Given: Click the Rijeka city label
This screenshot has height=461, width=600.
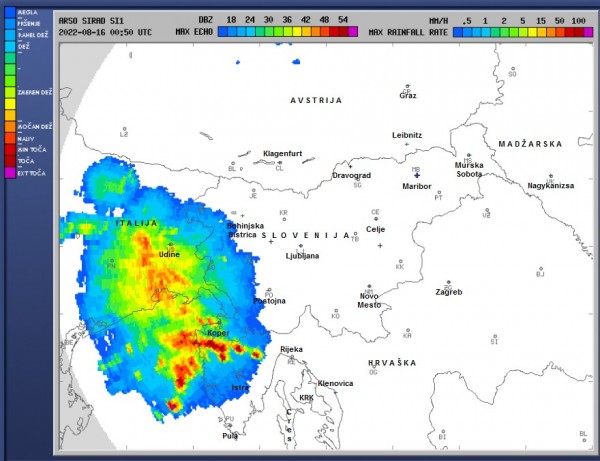Looking at the screenshot, I should [291, 349].
